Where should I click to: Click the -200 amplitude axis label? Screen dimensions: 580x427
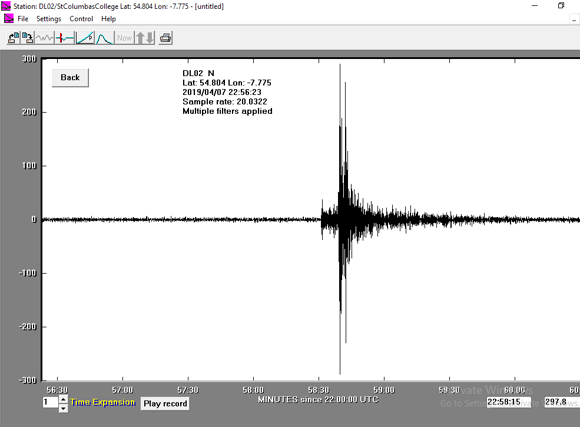click(27, 327)
